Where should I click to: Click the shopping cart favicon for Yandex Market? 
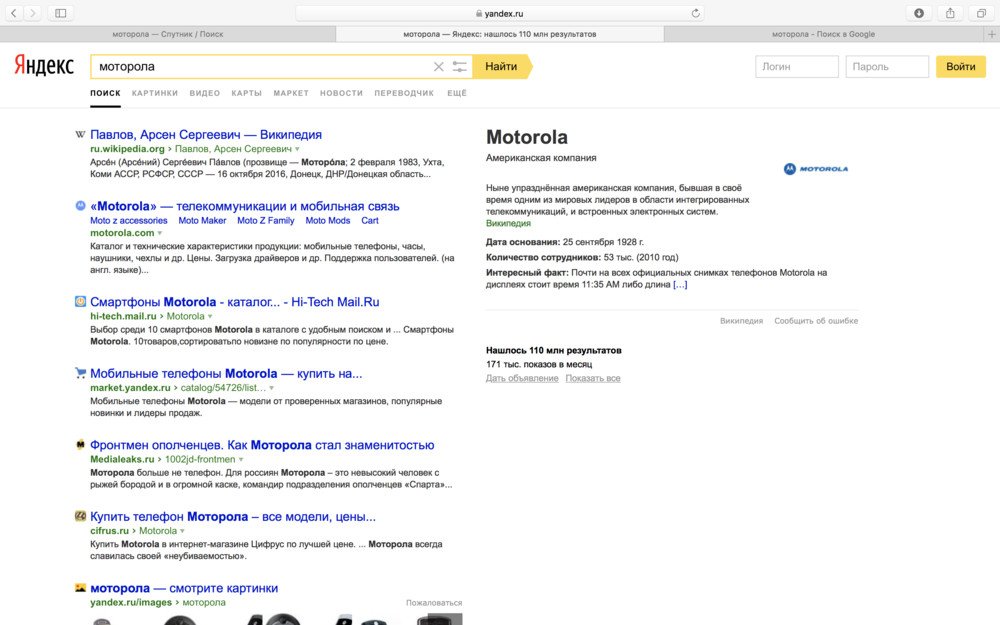80,372
